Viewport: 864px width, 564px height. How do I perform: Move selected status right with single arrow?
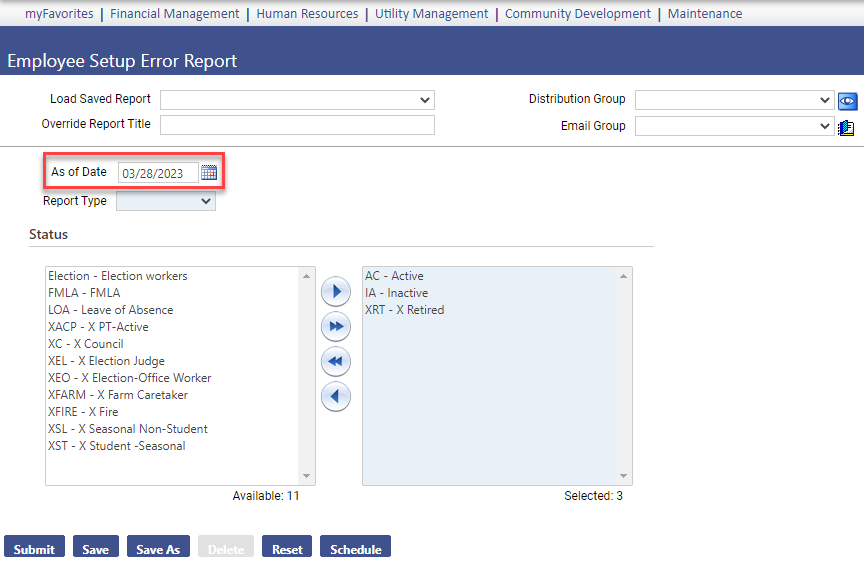click(335, 292)
